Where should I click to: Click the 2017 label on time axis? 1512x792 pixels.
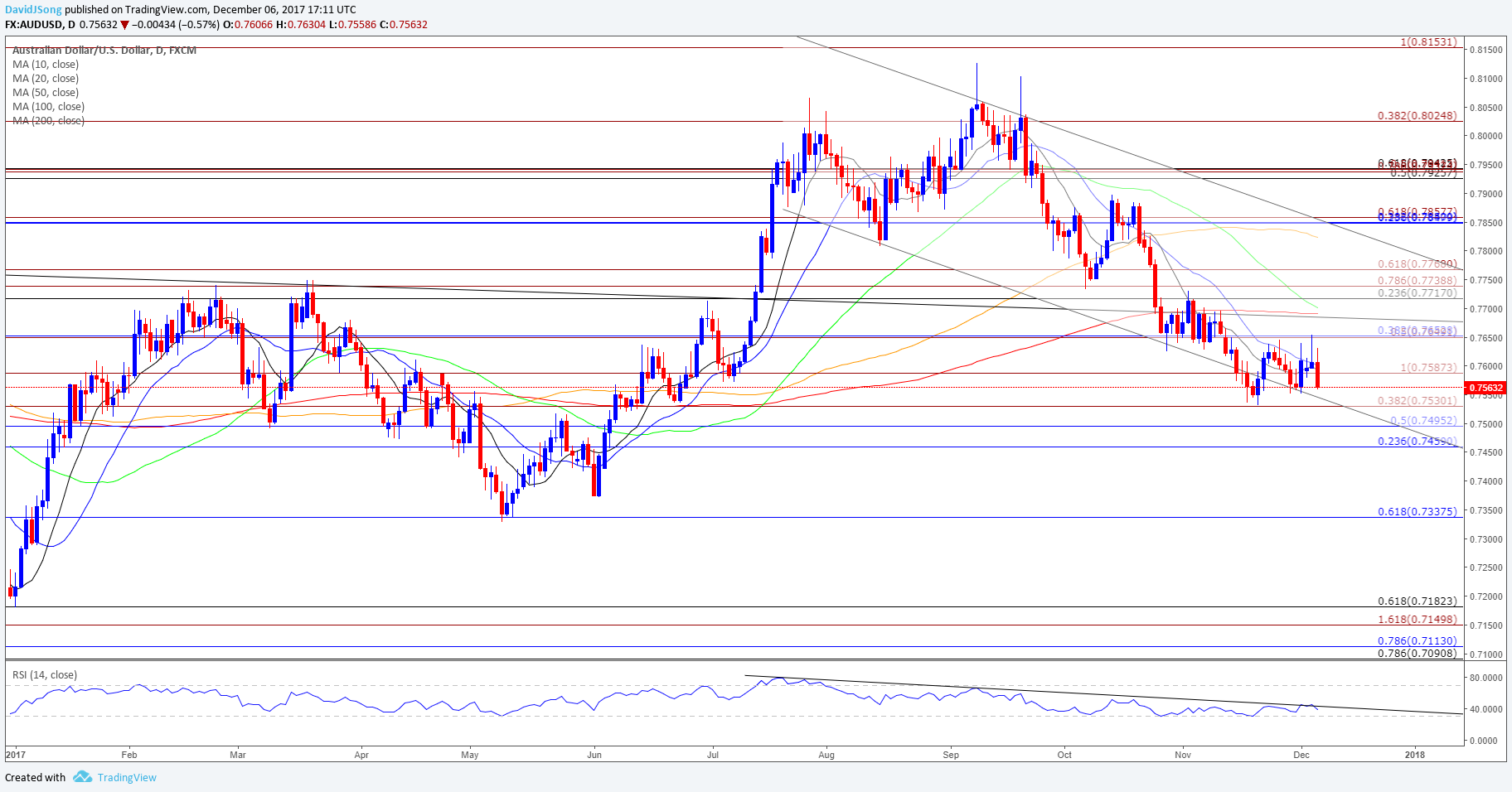[x=16, y=755]
